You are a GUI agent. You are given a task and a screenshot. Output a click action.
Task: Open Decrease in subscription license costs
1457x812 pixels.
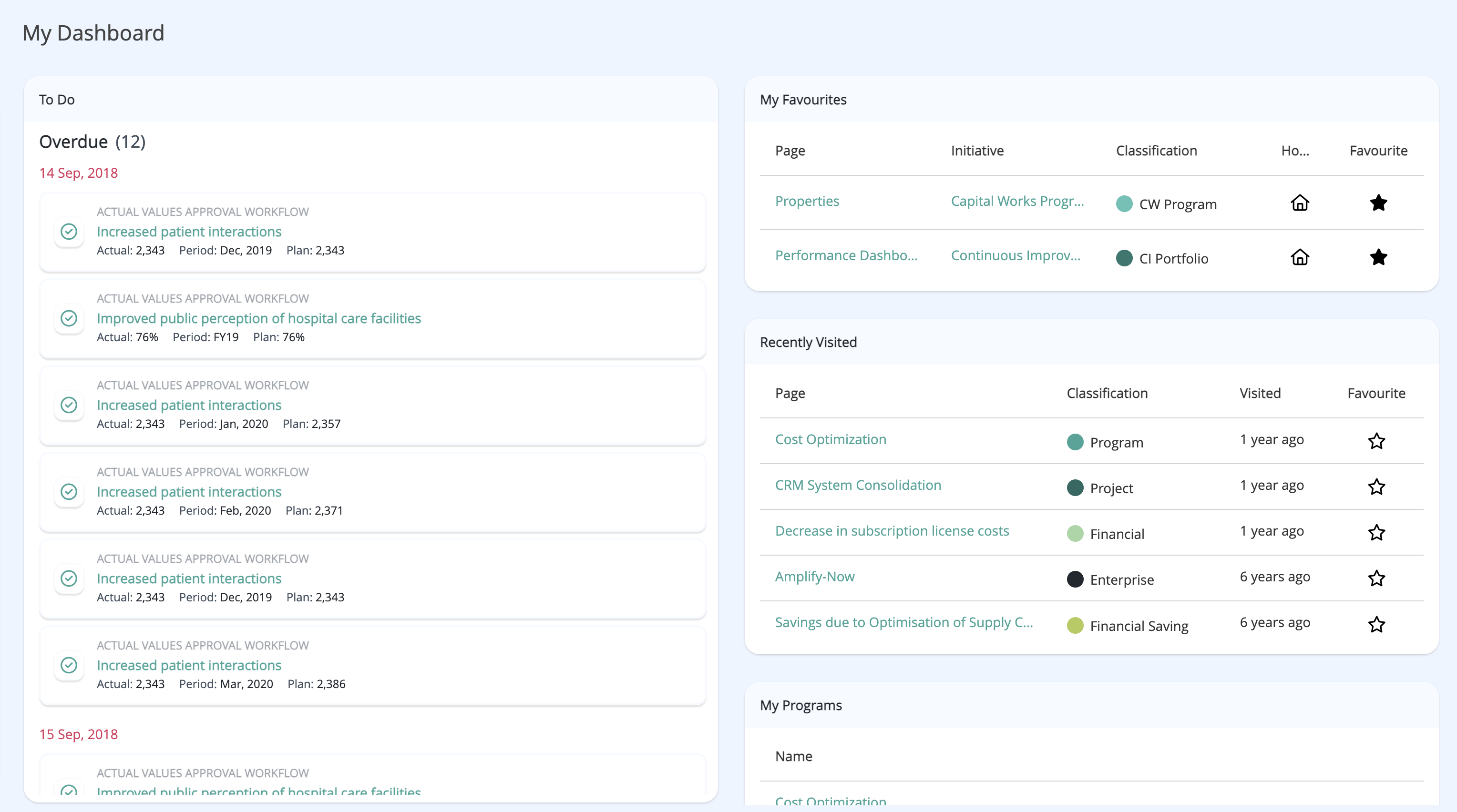click(892, 531)
